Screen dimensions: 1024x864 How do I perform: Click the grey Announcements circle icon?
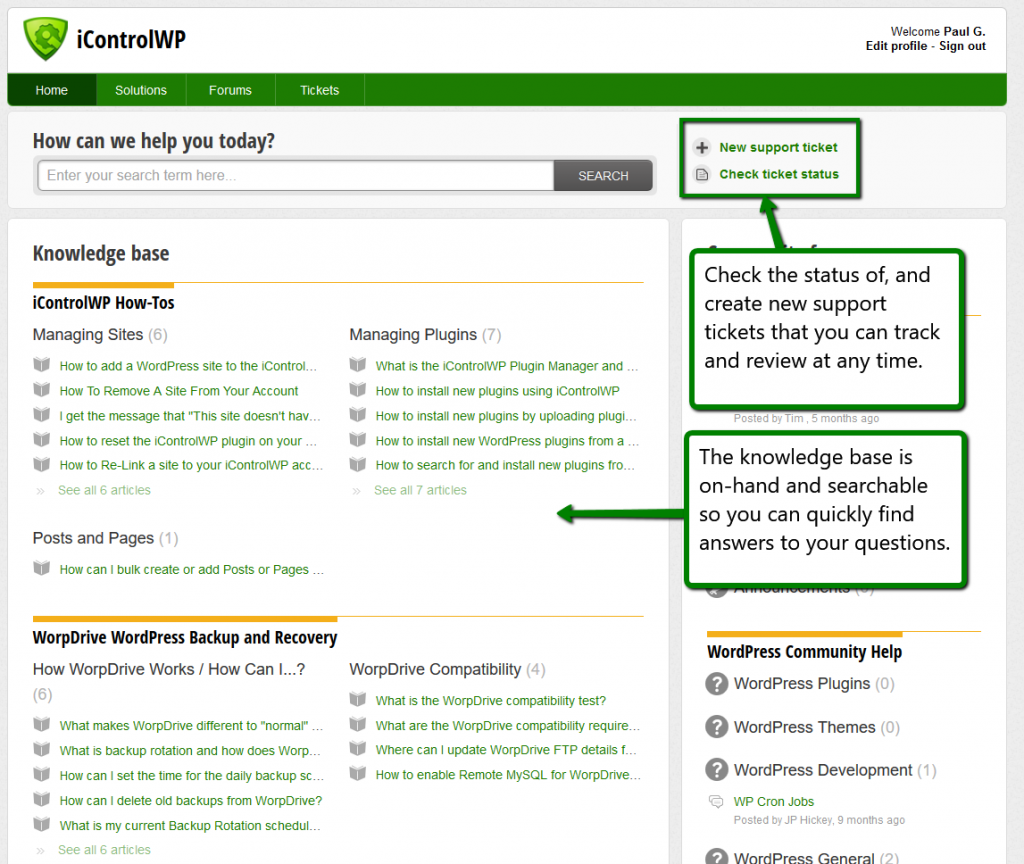pyautogui.click(x=717, y=587)
